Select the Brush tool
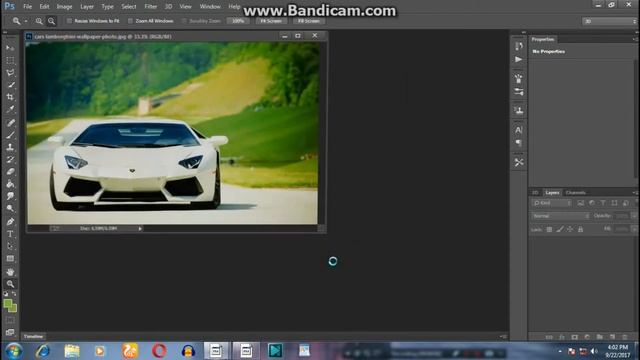The height and width of the screenshot is (360, 640). (x=10, y=135)
